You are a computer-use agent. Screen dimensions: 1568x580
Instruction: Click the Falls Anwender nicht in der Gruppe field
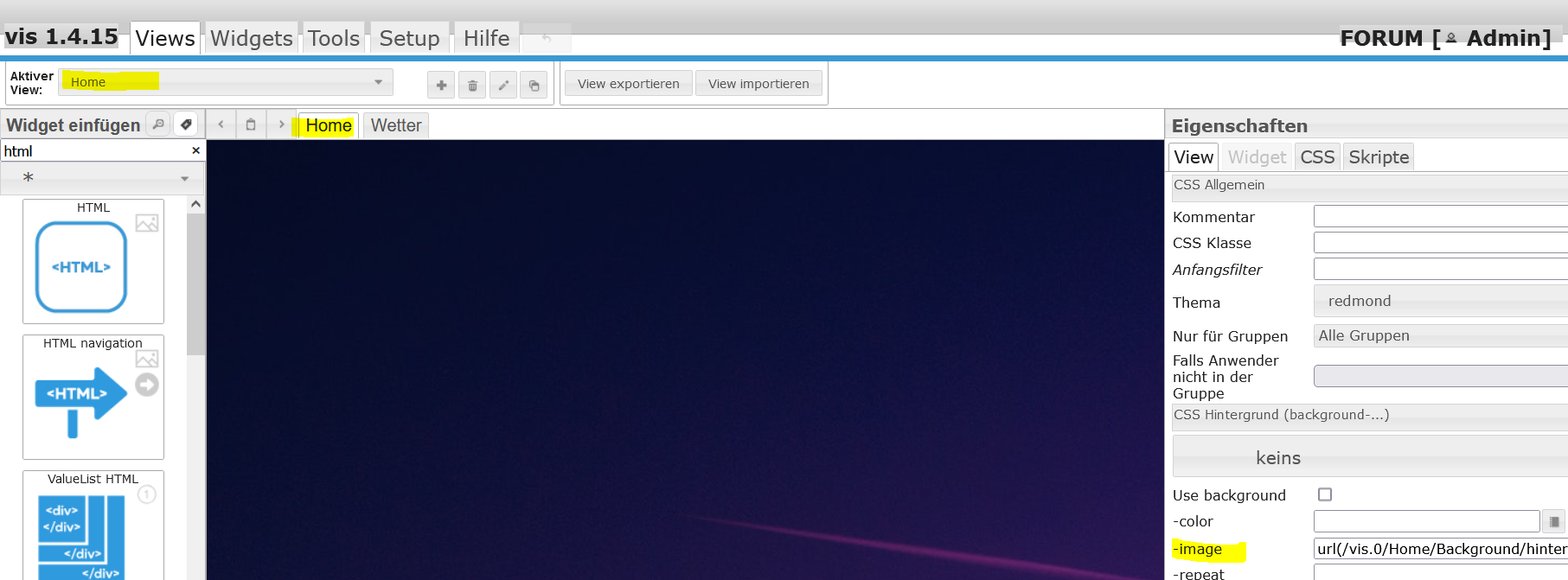pos(1441,376)
